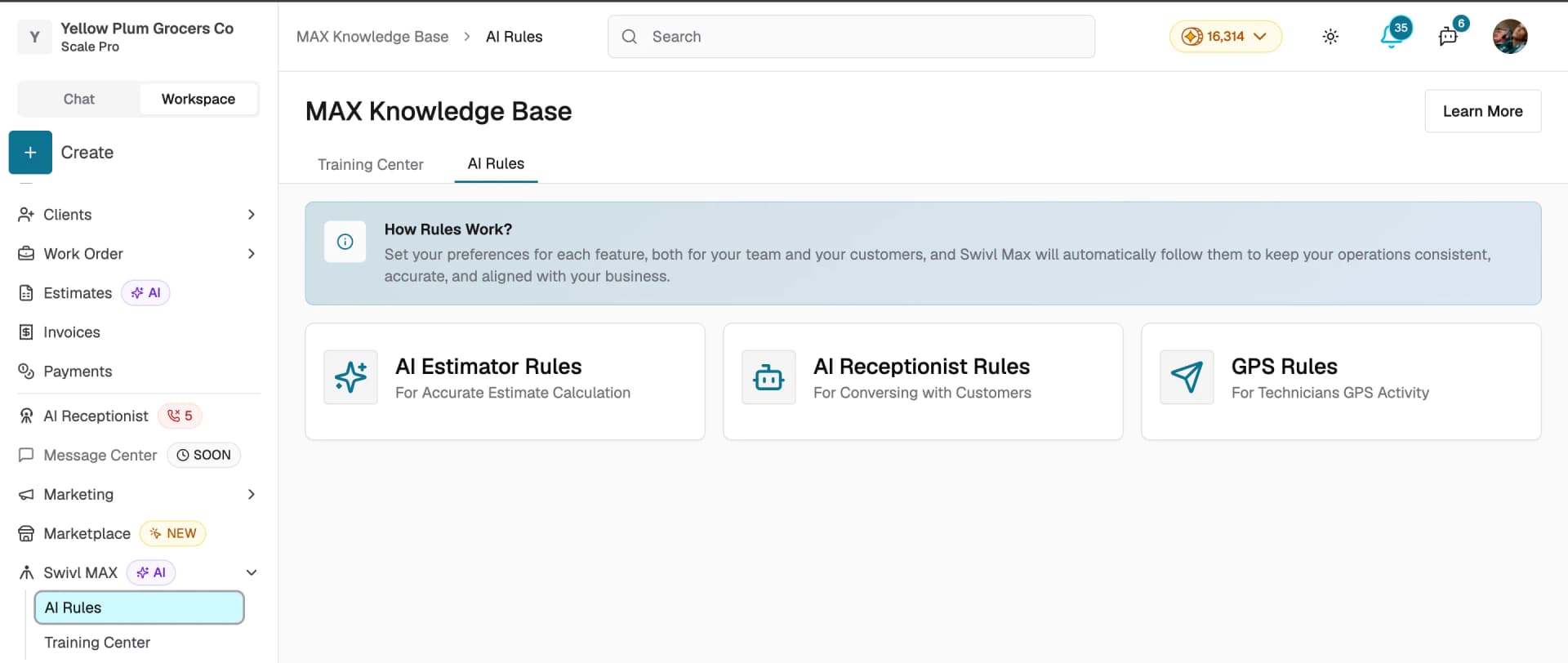Click the Swivl MAX person icon
Screen dimensions: 1568x663
pos(26,573)
